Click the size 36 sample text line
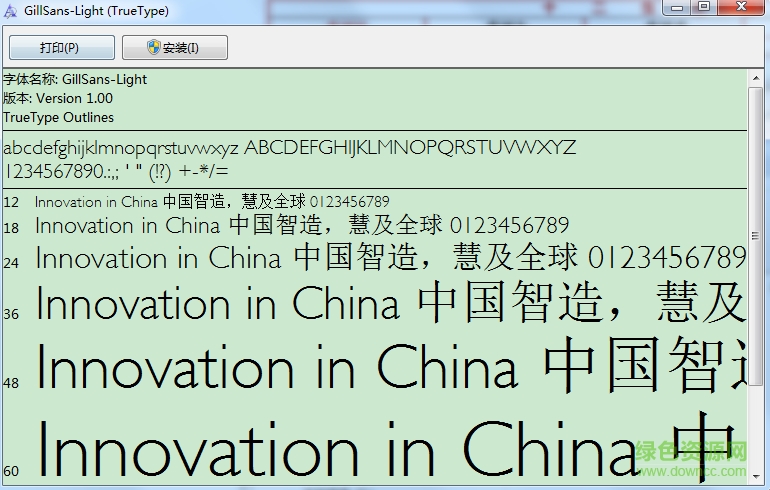770x490 pixels. 391,303
